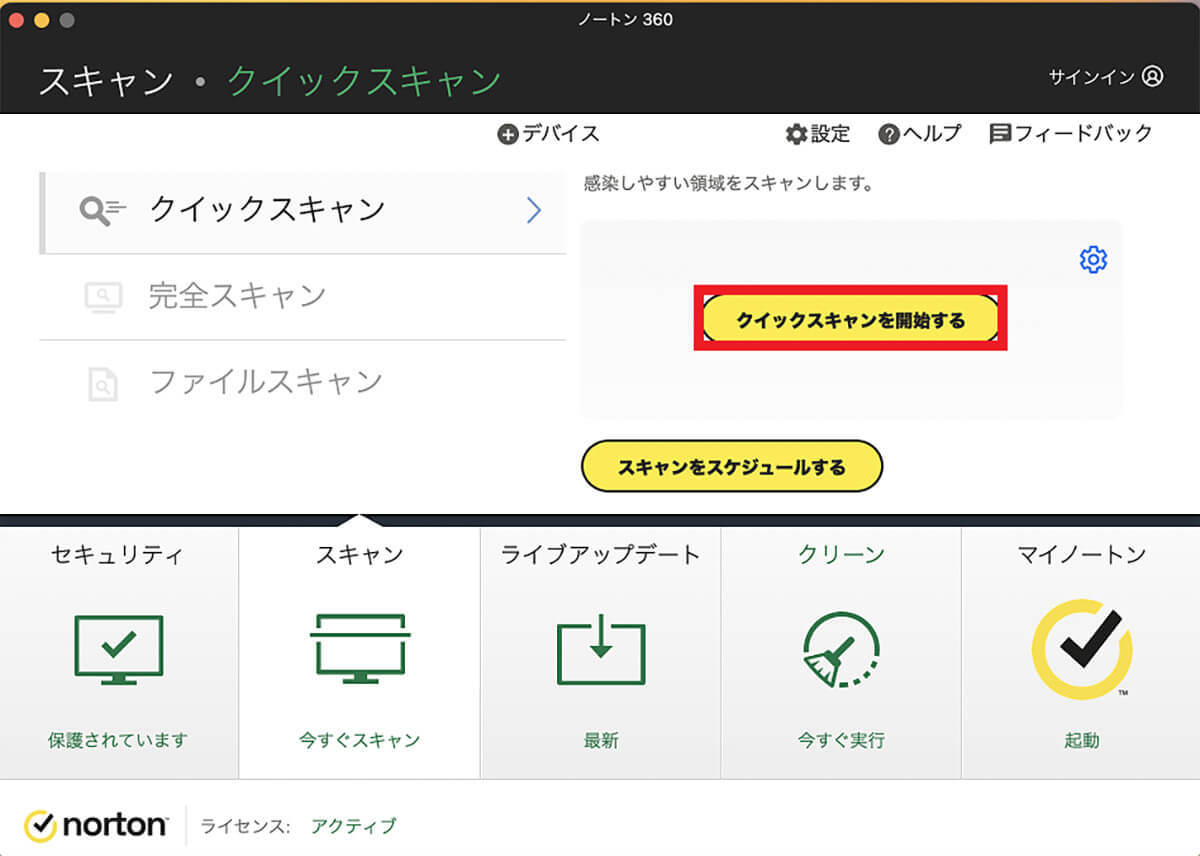Screen dimensions: 1200x856
Task: Click the gear icon in the quick scan panel
Action: (x=1093, y=259)
